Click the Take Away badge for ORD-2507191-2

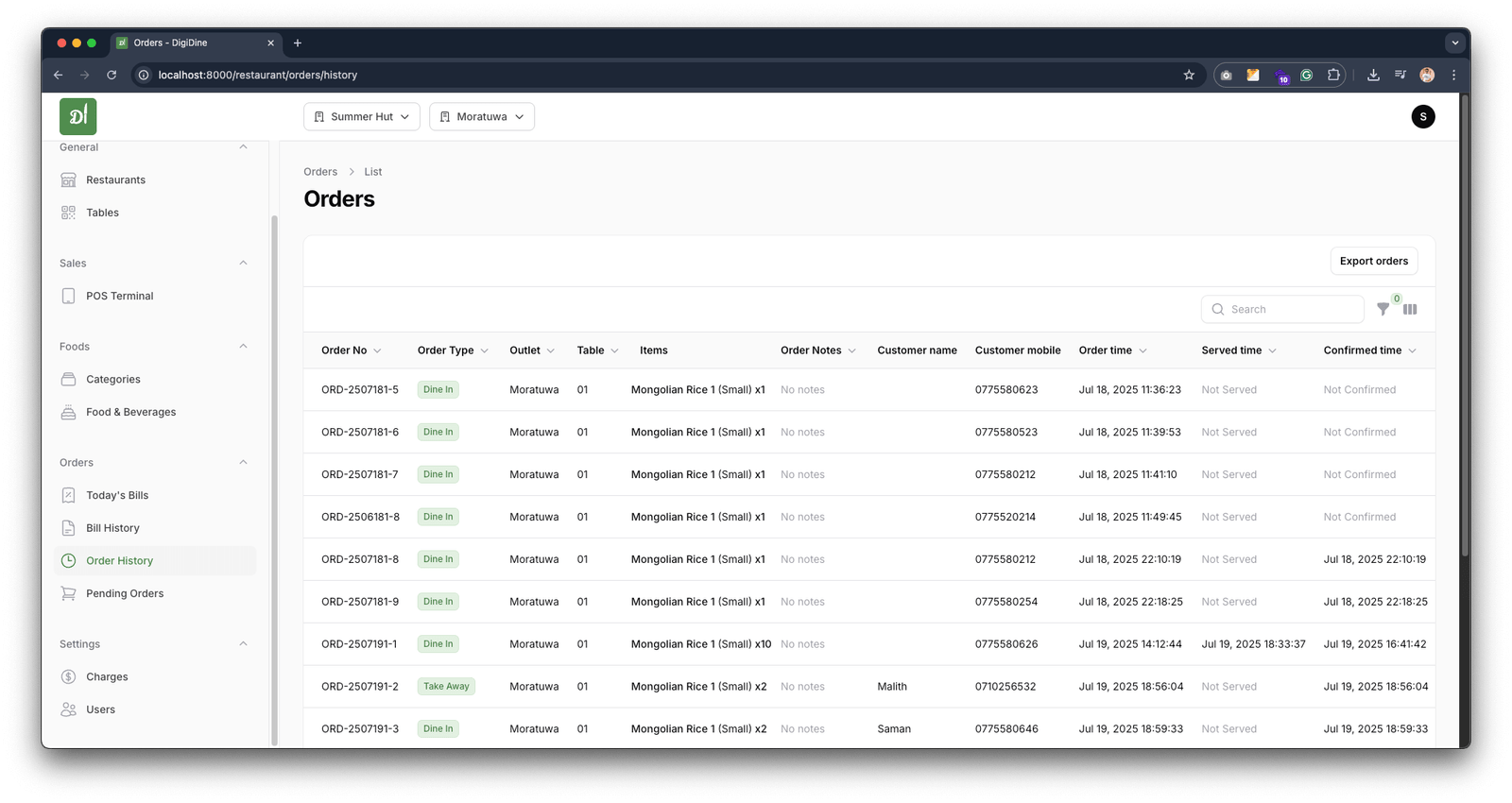446,687
